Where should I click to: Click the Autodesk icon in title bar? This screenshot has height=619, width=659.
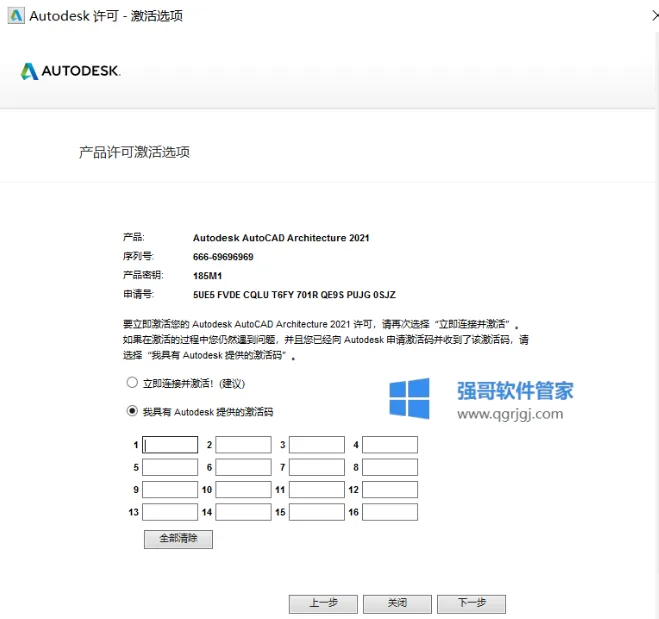tap(16, 16)
